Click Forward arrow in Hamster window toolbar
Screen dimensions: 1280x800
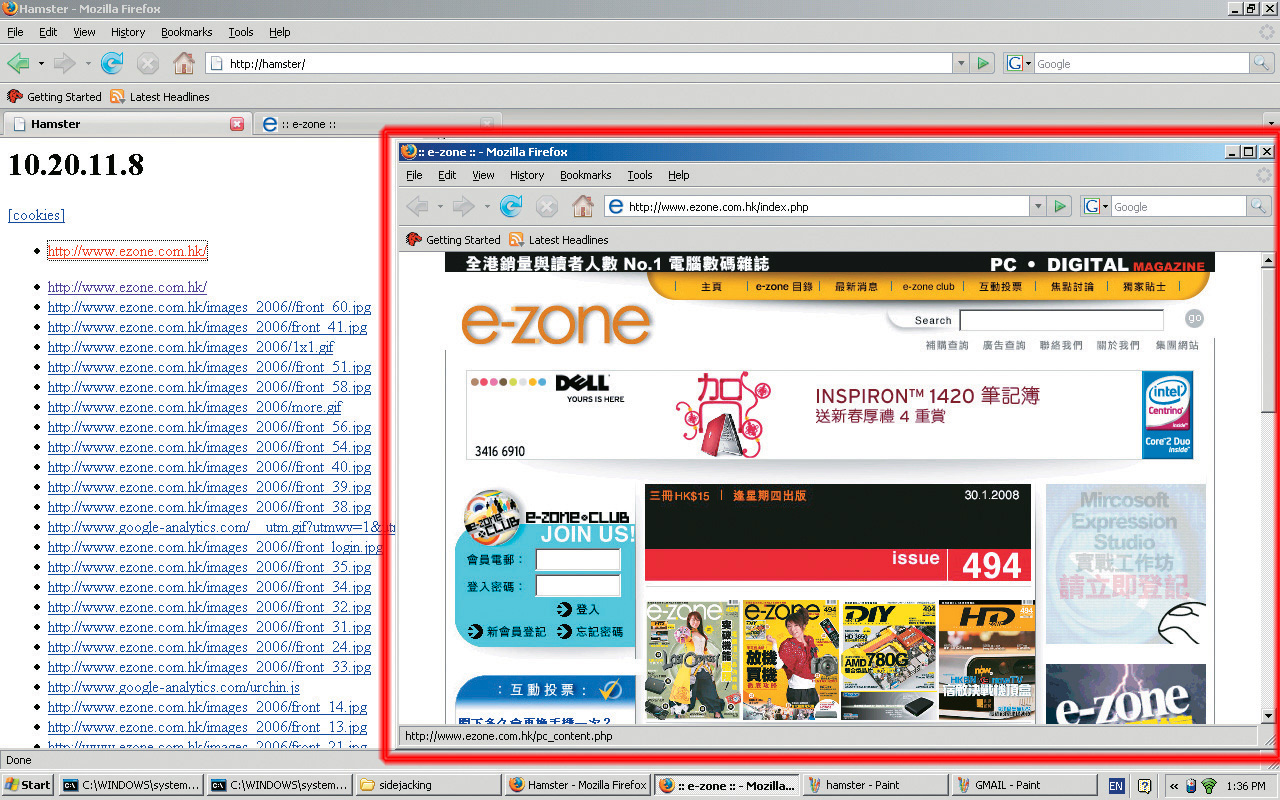[x=65, y=63]
